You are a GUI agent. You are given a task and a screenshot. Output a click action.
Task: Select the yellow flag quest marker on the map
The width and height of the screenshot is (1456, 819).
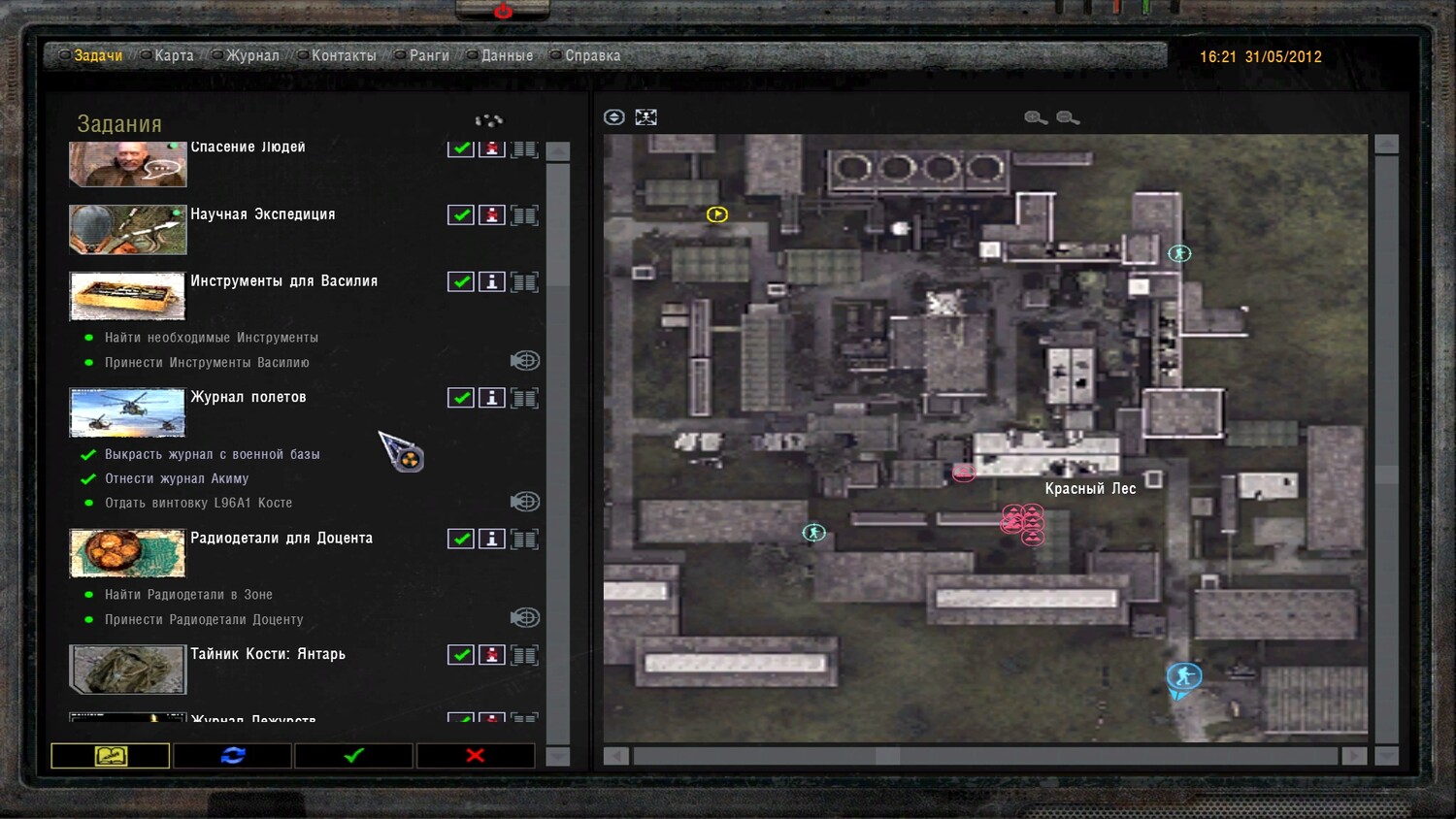[x=717, y=214]
